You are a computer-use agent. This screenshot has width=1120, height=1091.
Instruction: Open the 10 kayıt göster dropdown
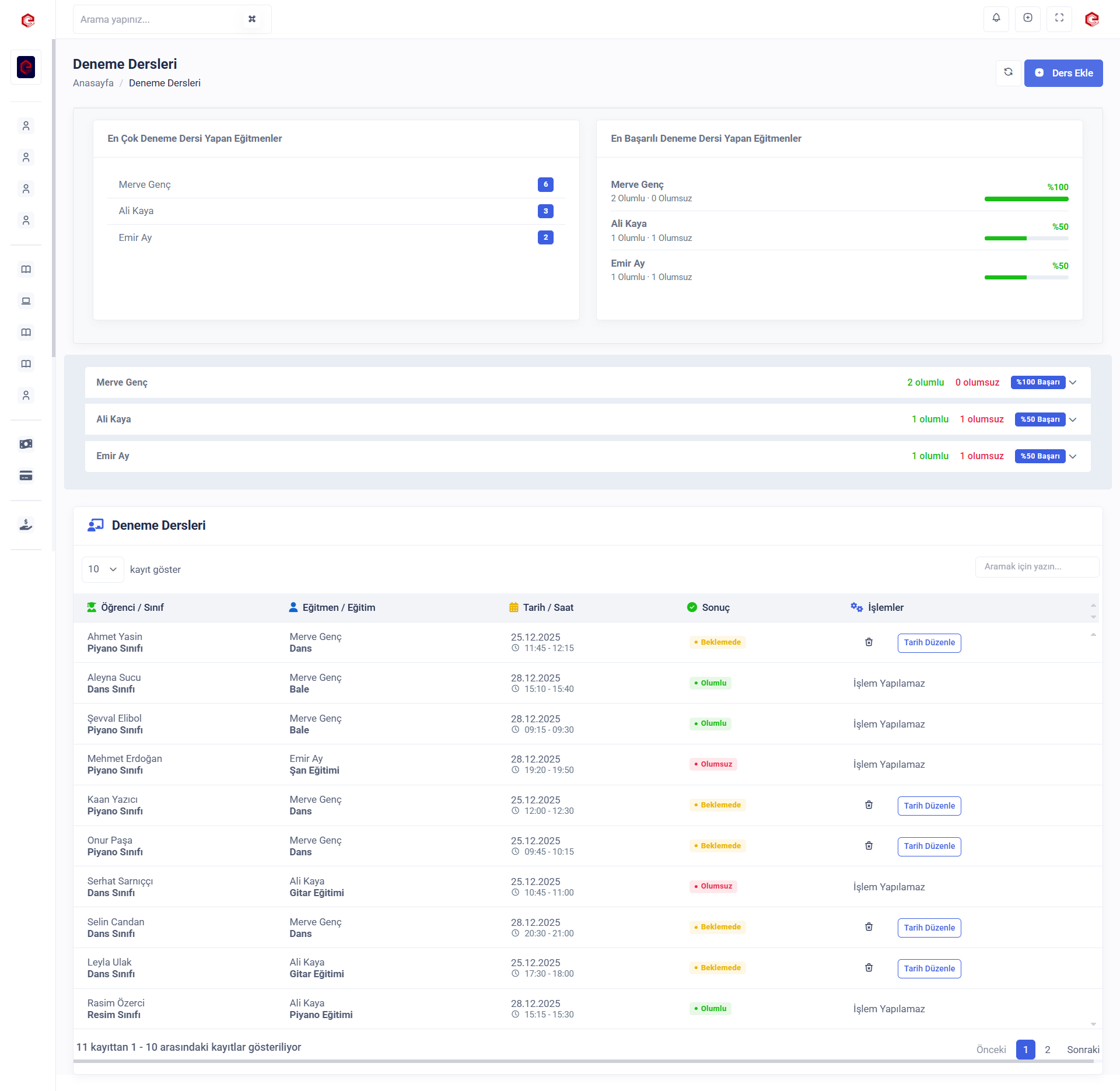[x=103, y=569]
